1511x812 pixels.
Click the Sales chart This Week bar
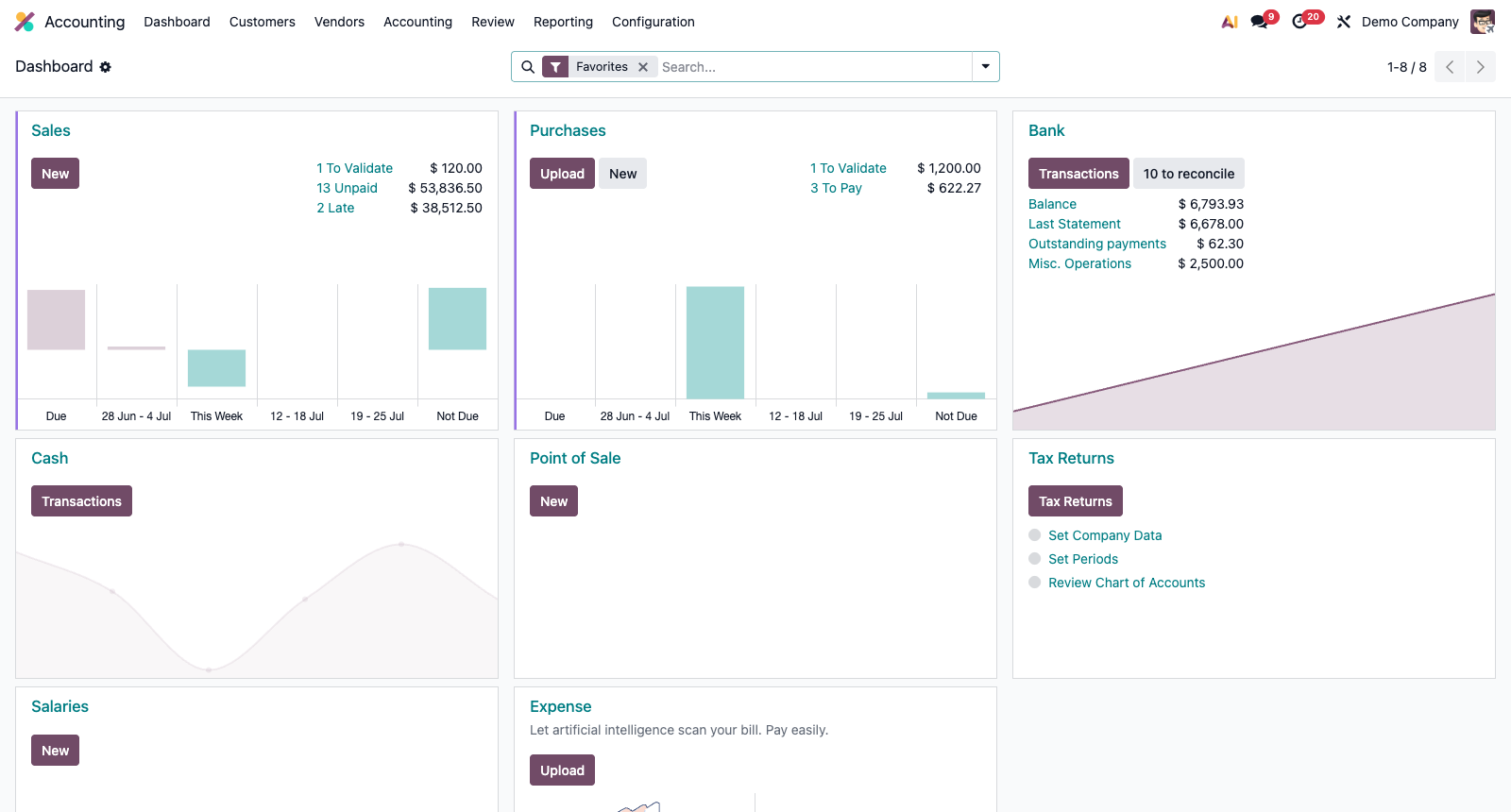point(216,368)
